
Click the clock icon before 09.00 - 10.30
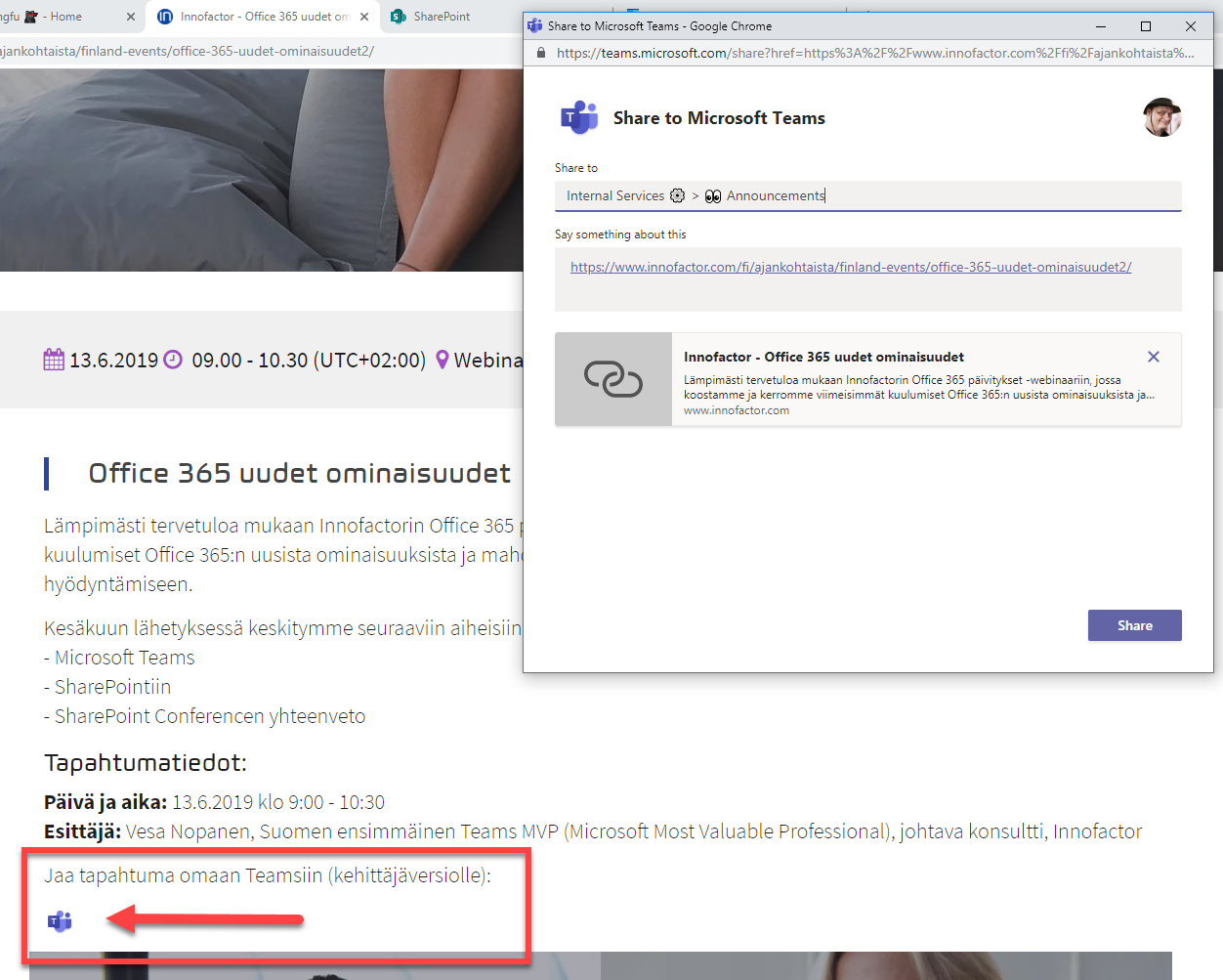(x=173, y=360)
